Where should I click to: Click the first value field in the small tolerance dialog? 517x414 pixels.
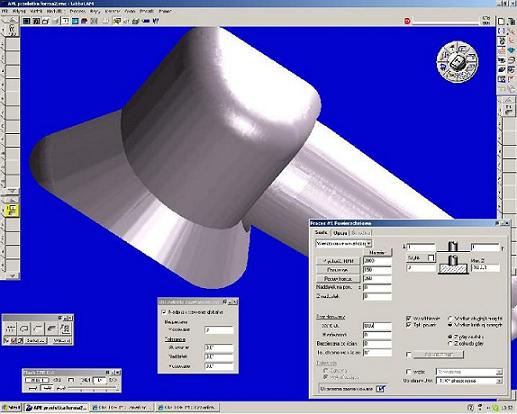[219, 330]
